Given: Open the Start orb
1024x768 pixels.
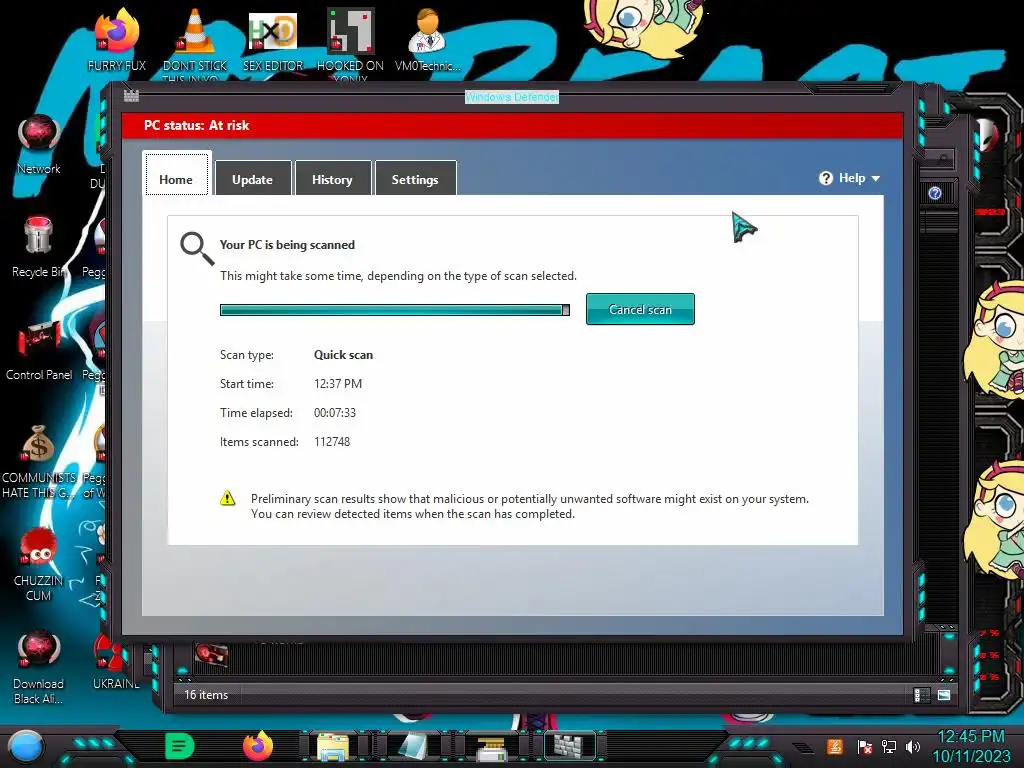Looking at the screenshot, I should tap(26, 747).
